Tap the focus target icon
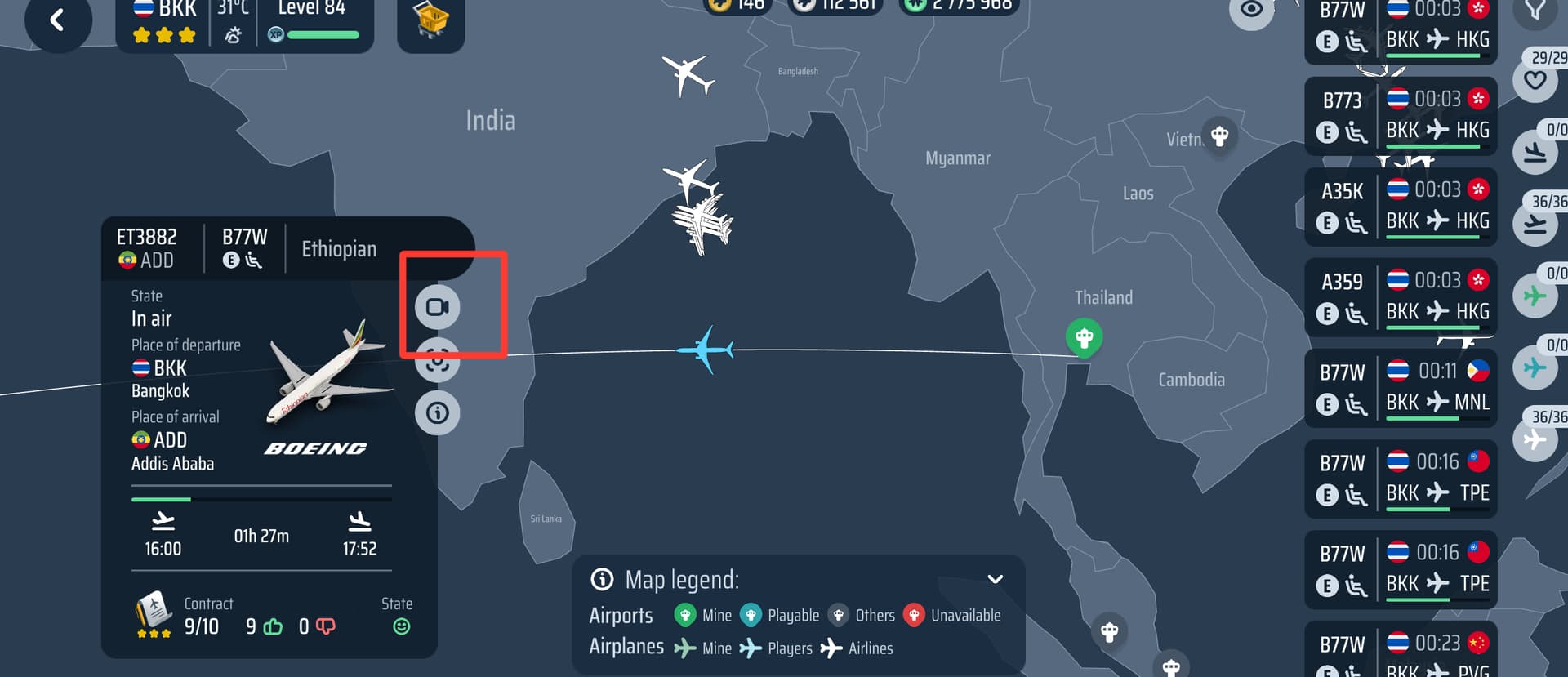 438,360
